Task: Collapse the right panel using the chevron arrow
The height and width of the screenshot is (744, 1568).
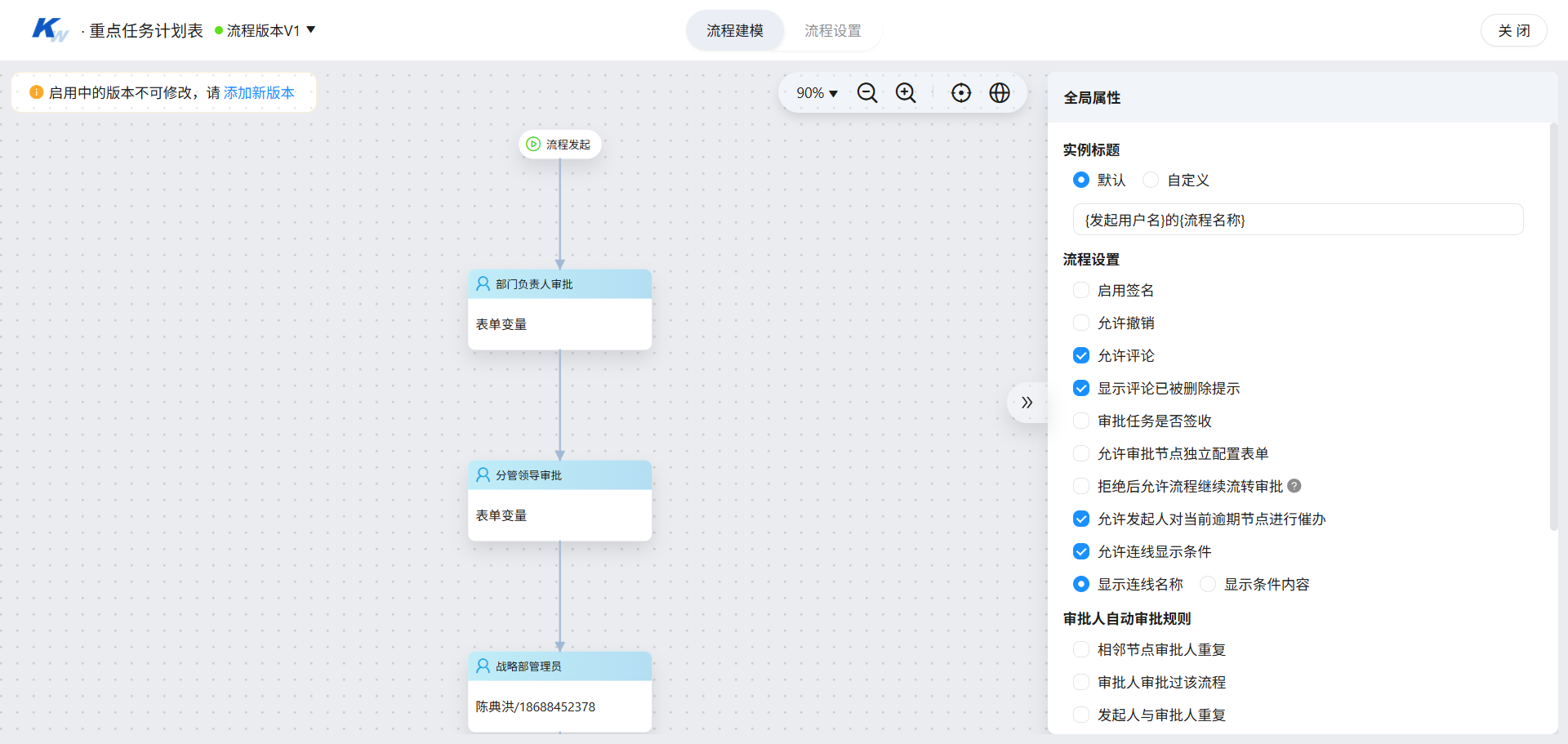Action: click(x=1027, y=402)
